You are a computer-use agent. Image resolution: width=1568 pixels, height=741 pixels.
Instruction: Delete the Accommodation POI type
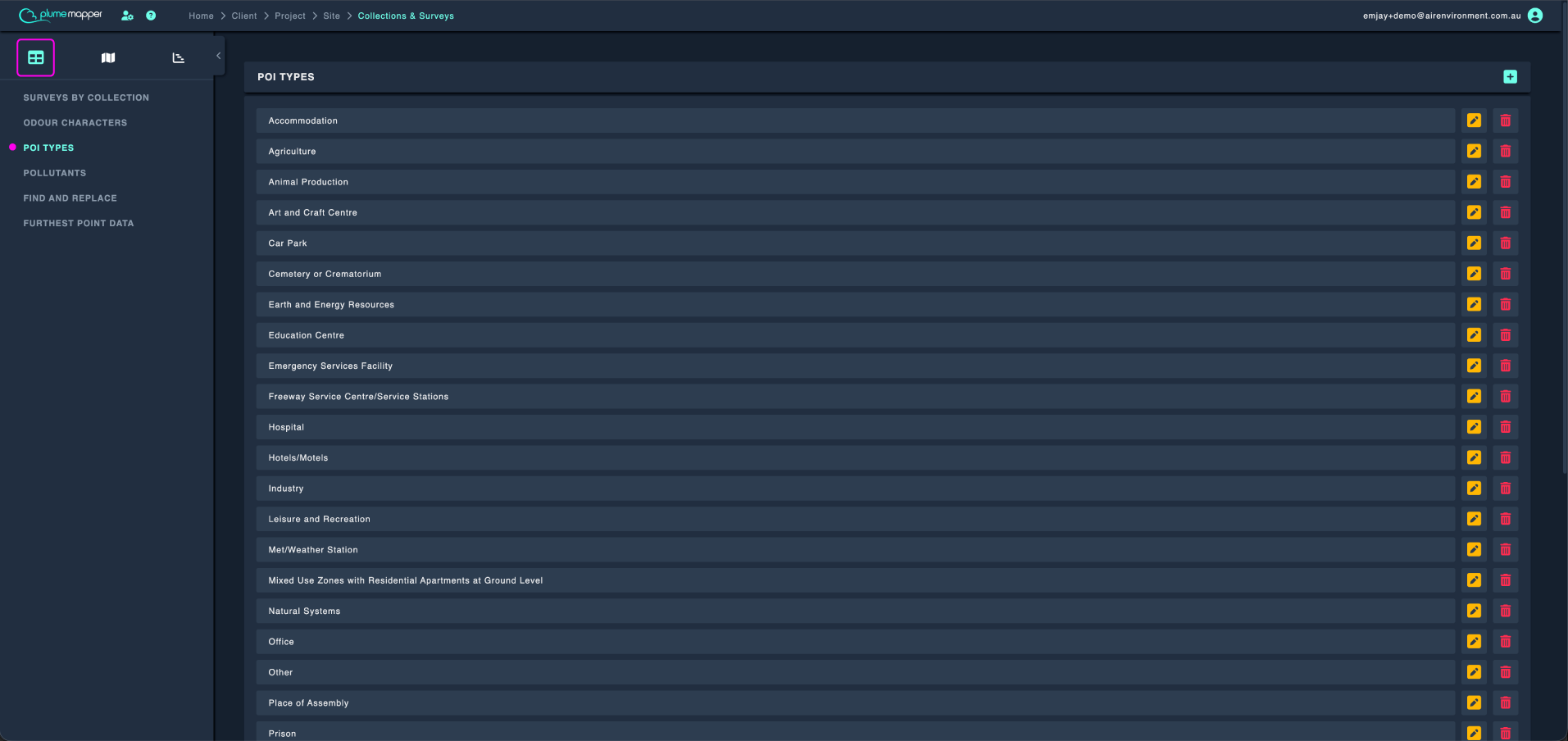click(1506, 120)
